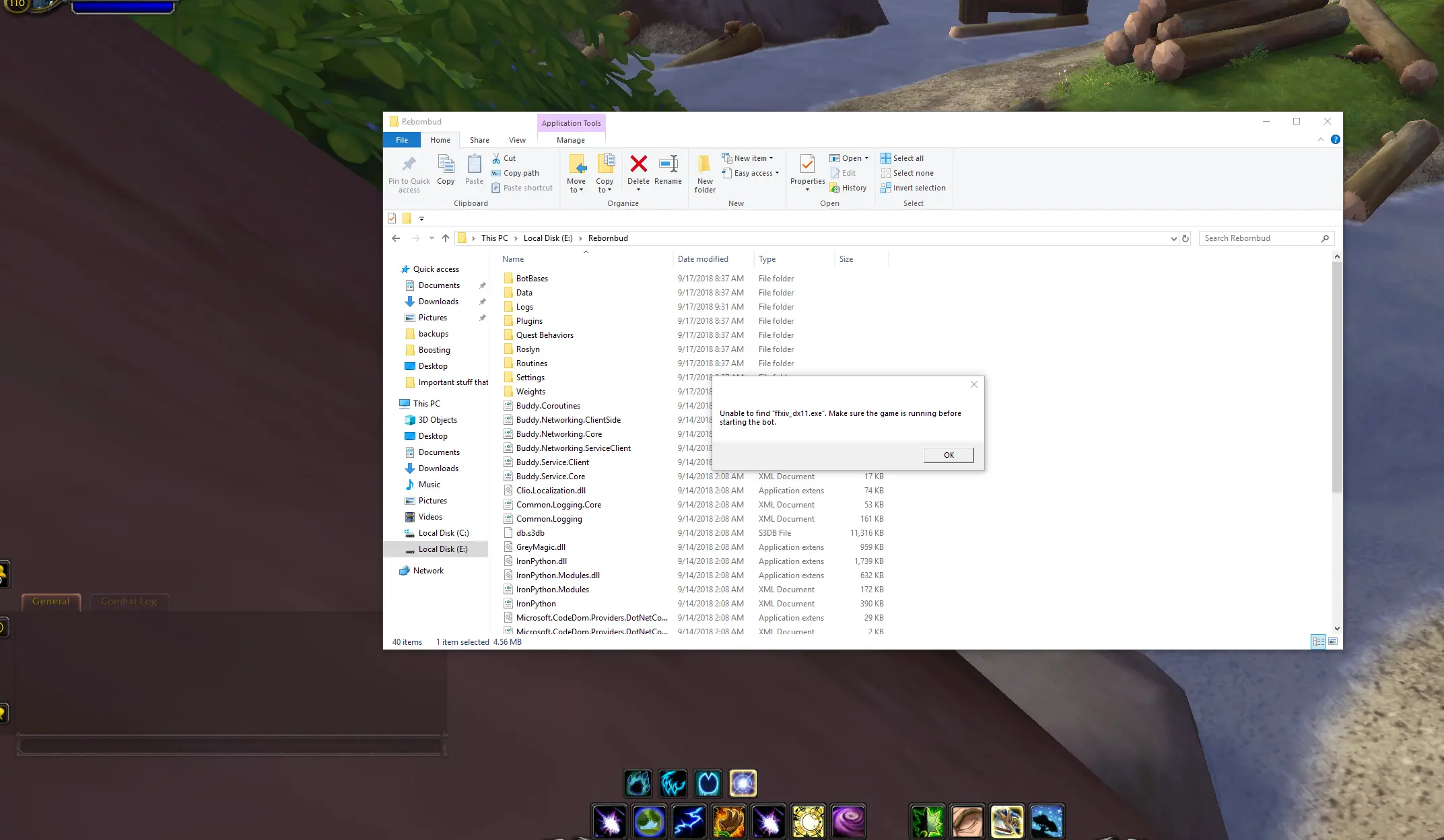Click the Rename icon
Screen dimensions: 1444x840
pos(668,164)
